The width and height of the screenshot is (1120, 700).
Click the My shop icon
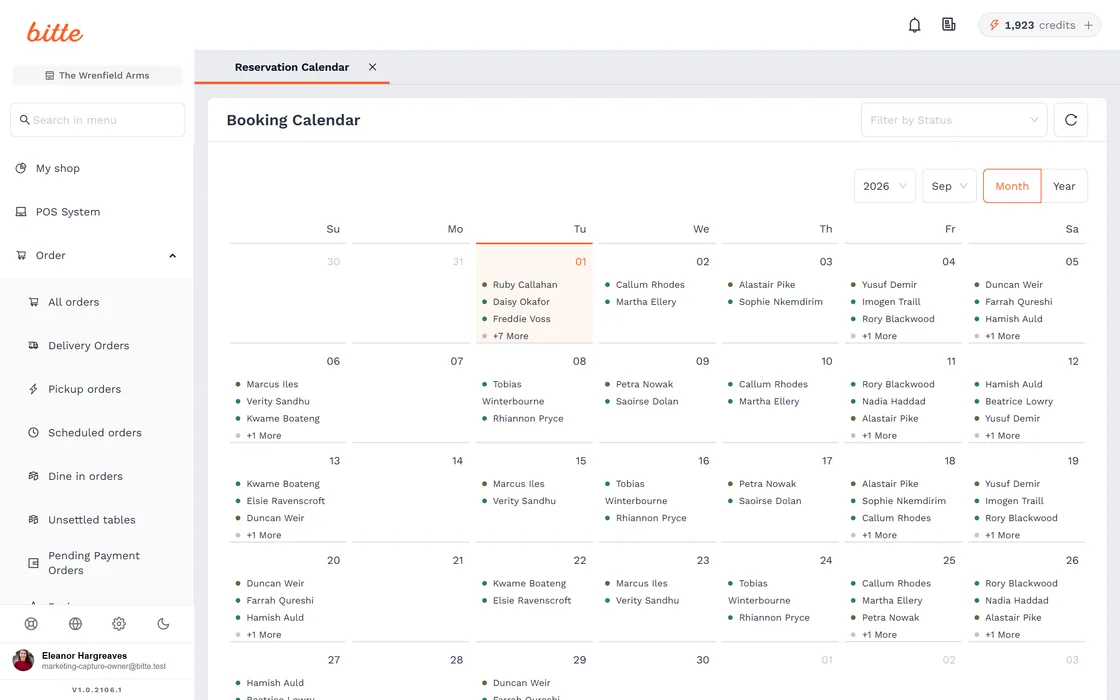[x=21, y=169]
